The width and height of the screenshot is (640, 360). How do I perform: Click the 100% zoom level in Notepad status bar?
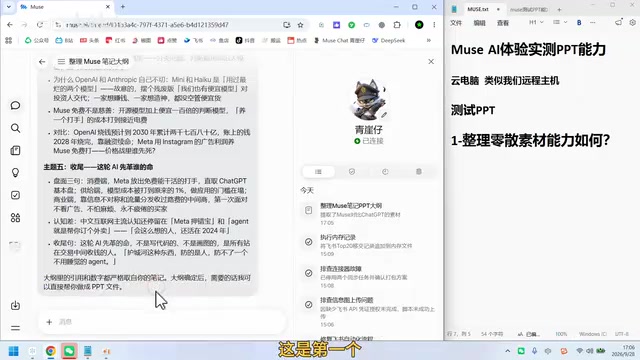click(561, 334)
